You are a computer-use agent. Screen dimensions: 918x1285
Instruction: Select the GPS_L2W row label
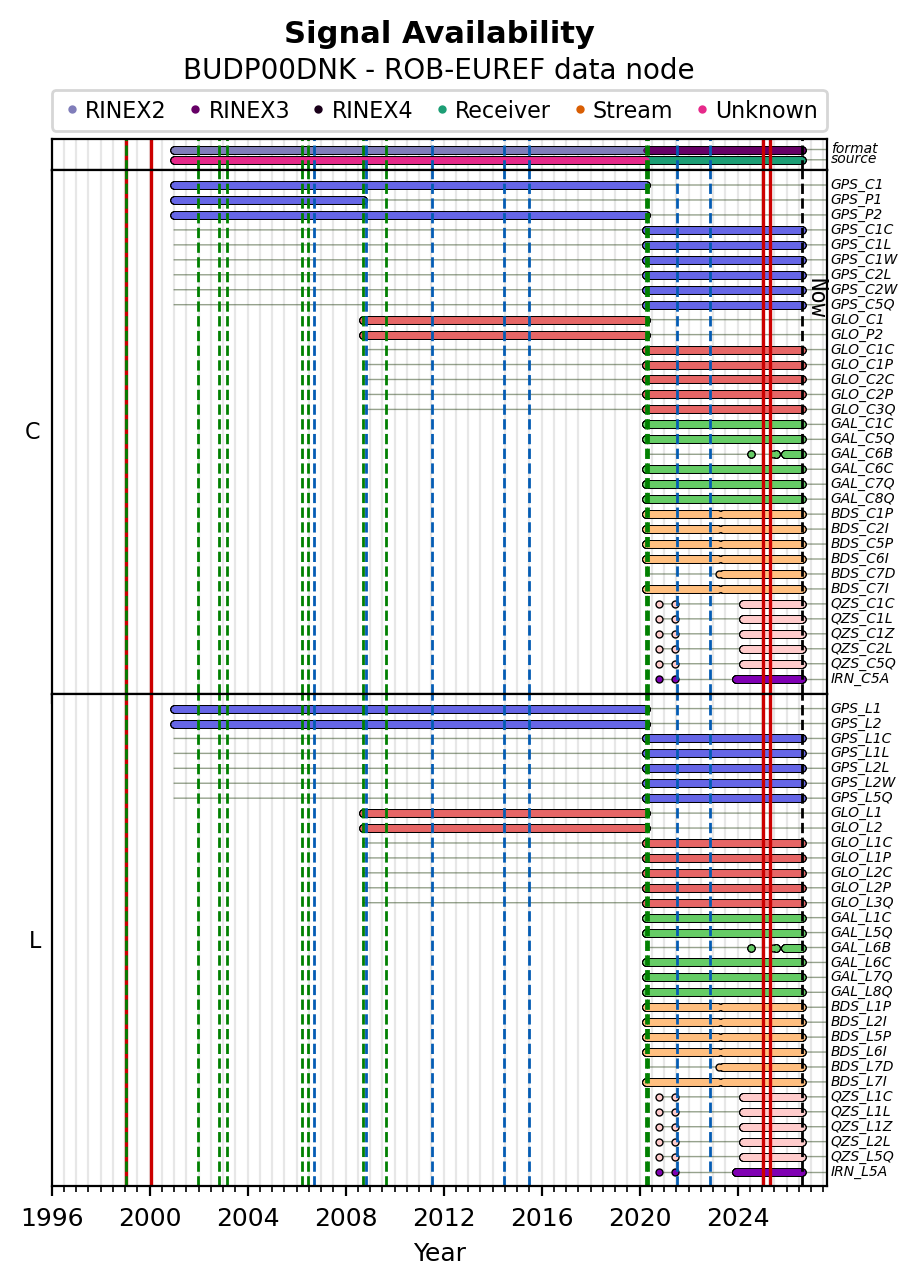(x=863, y=782)
